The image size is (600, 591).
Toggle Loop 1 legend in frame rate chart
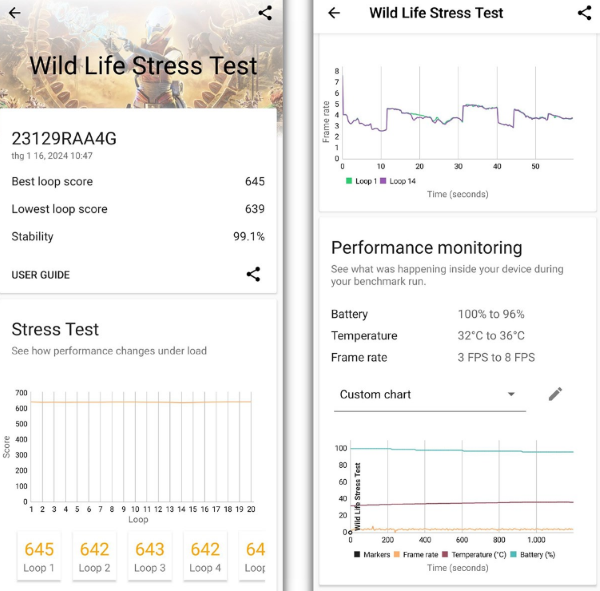(363, 181)
